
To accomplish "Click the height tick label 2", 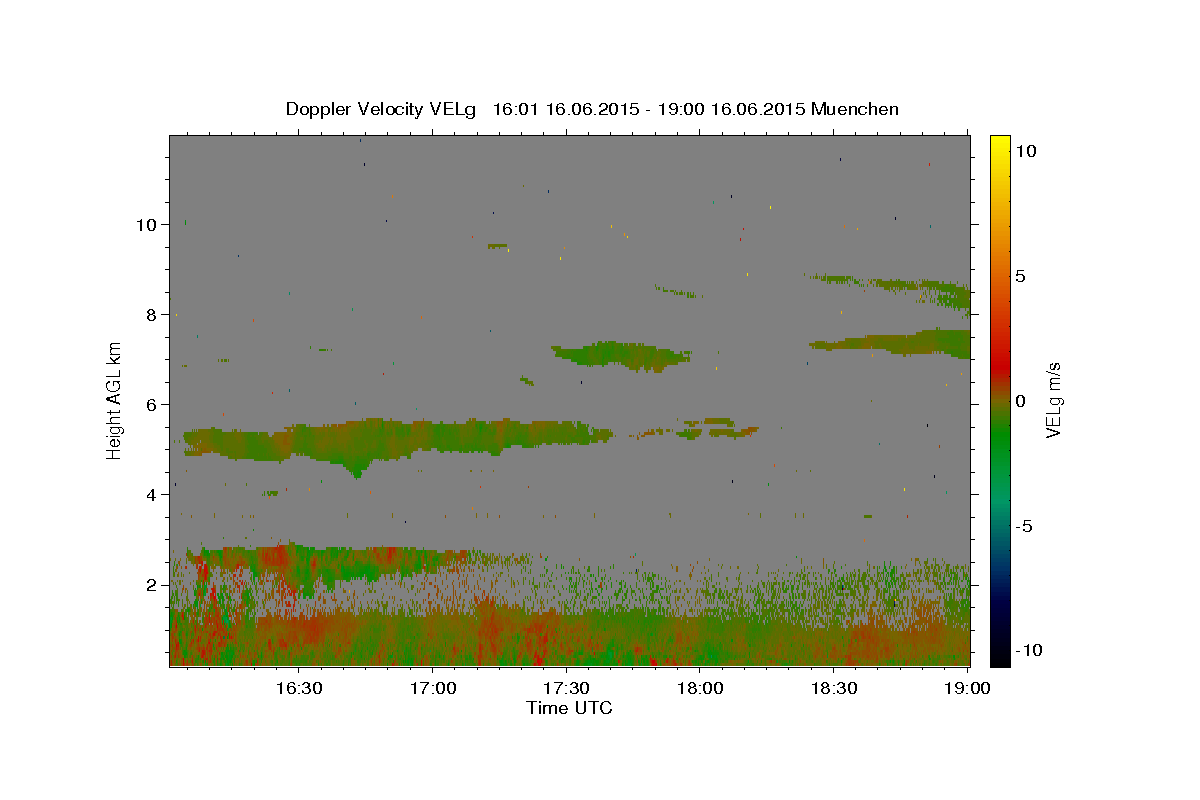I will tap(152, 585).
